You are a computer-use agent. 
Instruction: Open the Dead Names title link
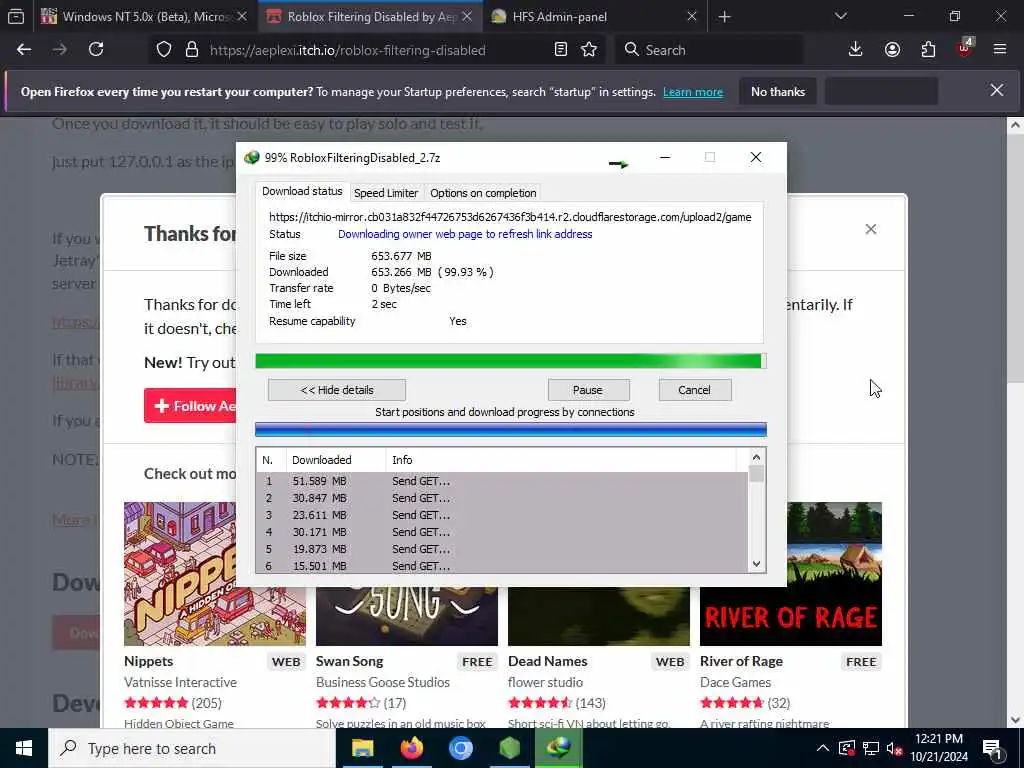[x=548, y=662]
